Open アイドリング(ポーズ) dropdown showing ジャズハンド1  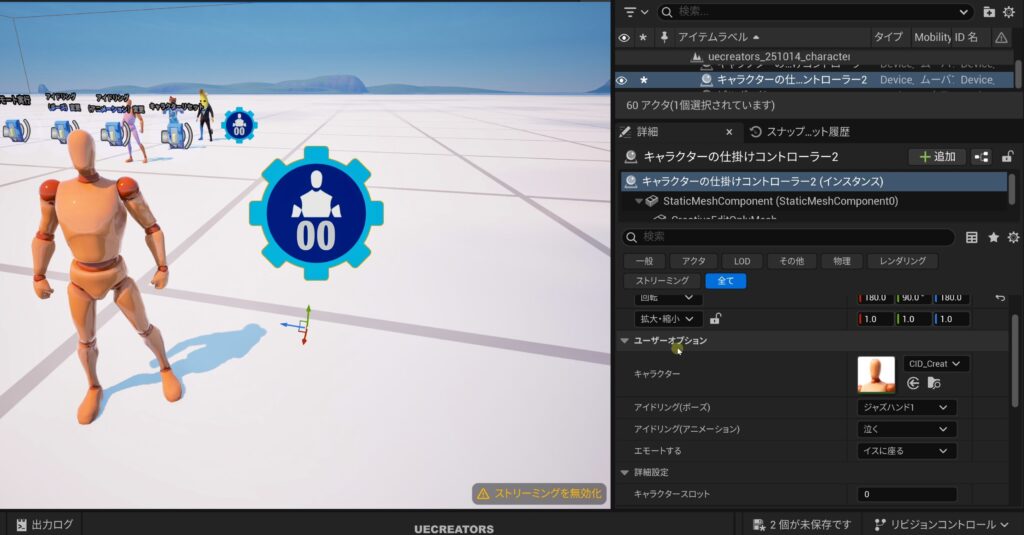pyautogui.click(x=906, y=408)
